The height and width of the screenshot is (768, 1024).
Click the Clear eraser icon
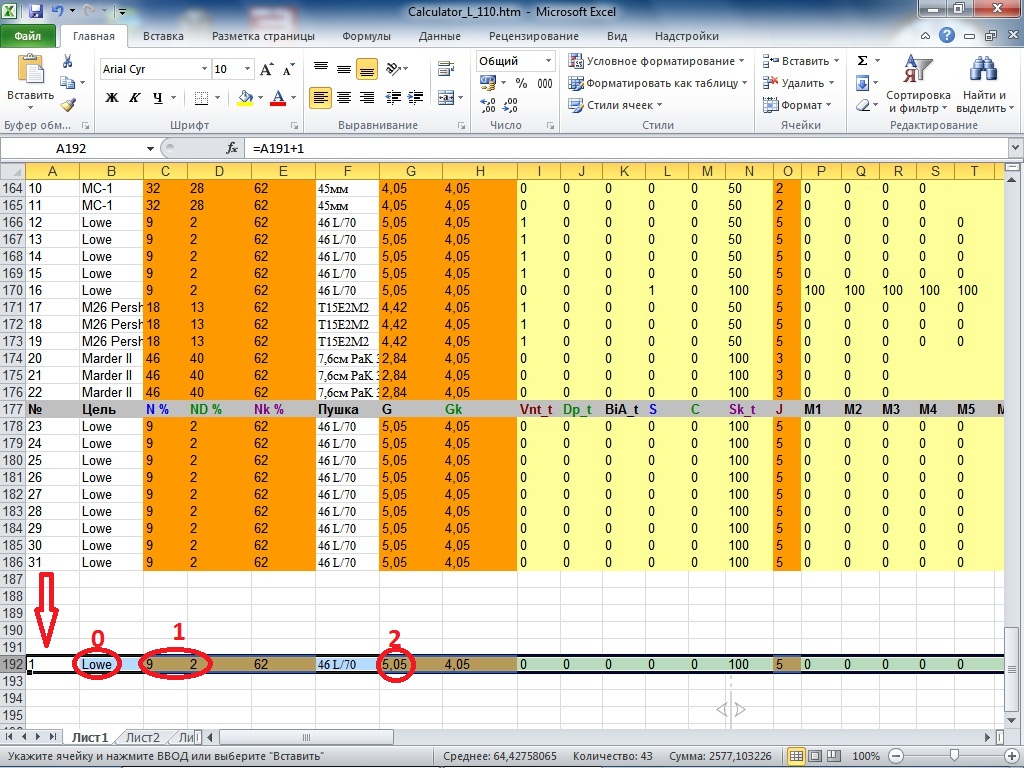[x=862, y=104]
